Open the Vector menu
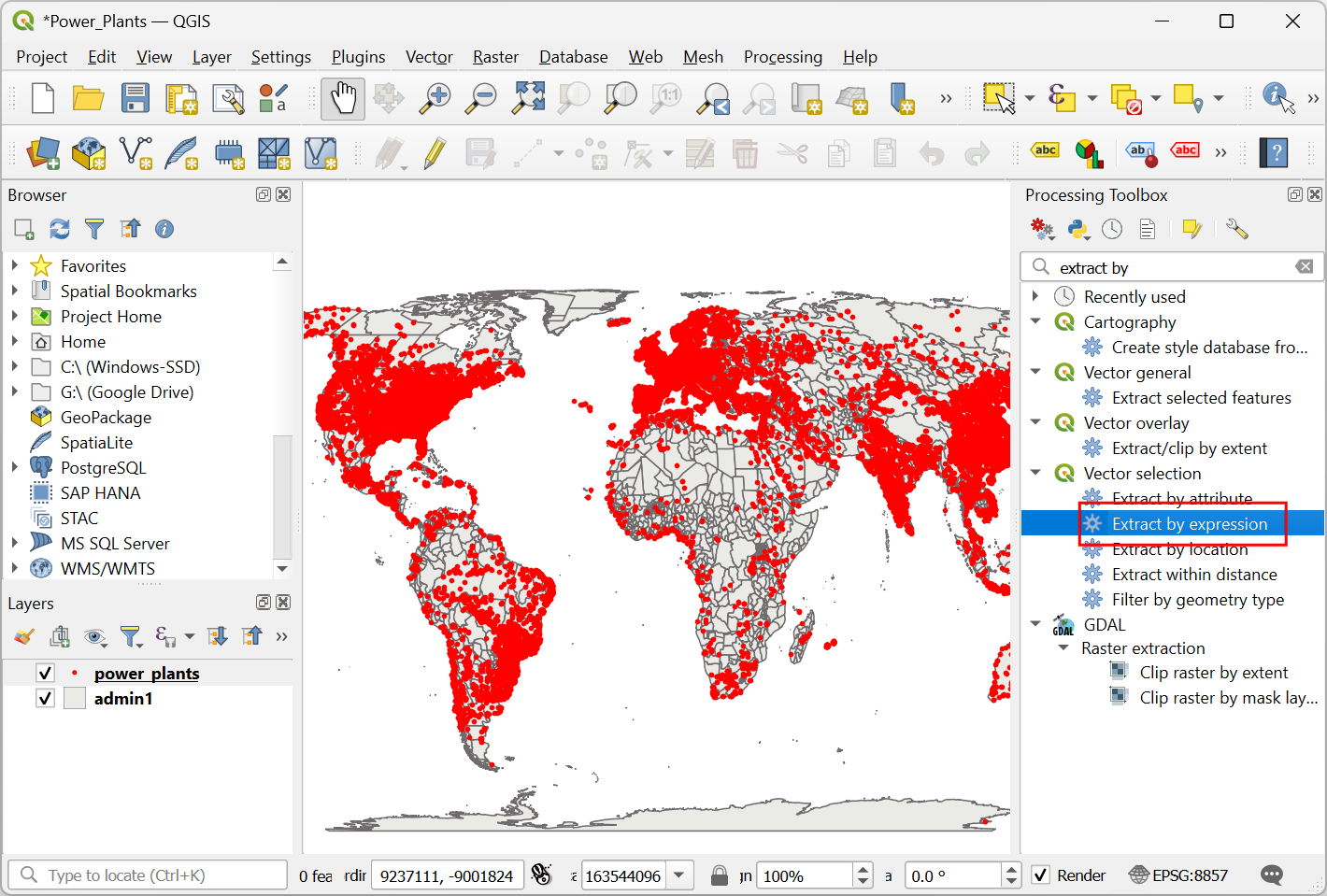 [x=429, y=57]
